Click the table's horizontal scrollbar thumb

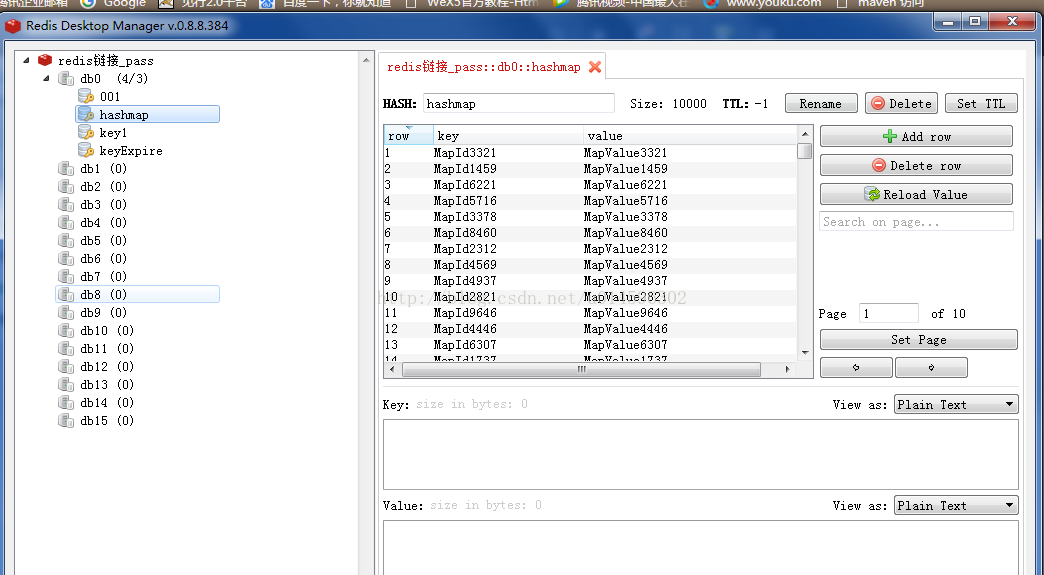[581, 369]
